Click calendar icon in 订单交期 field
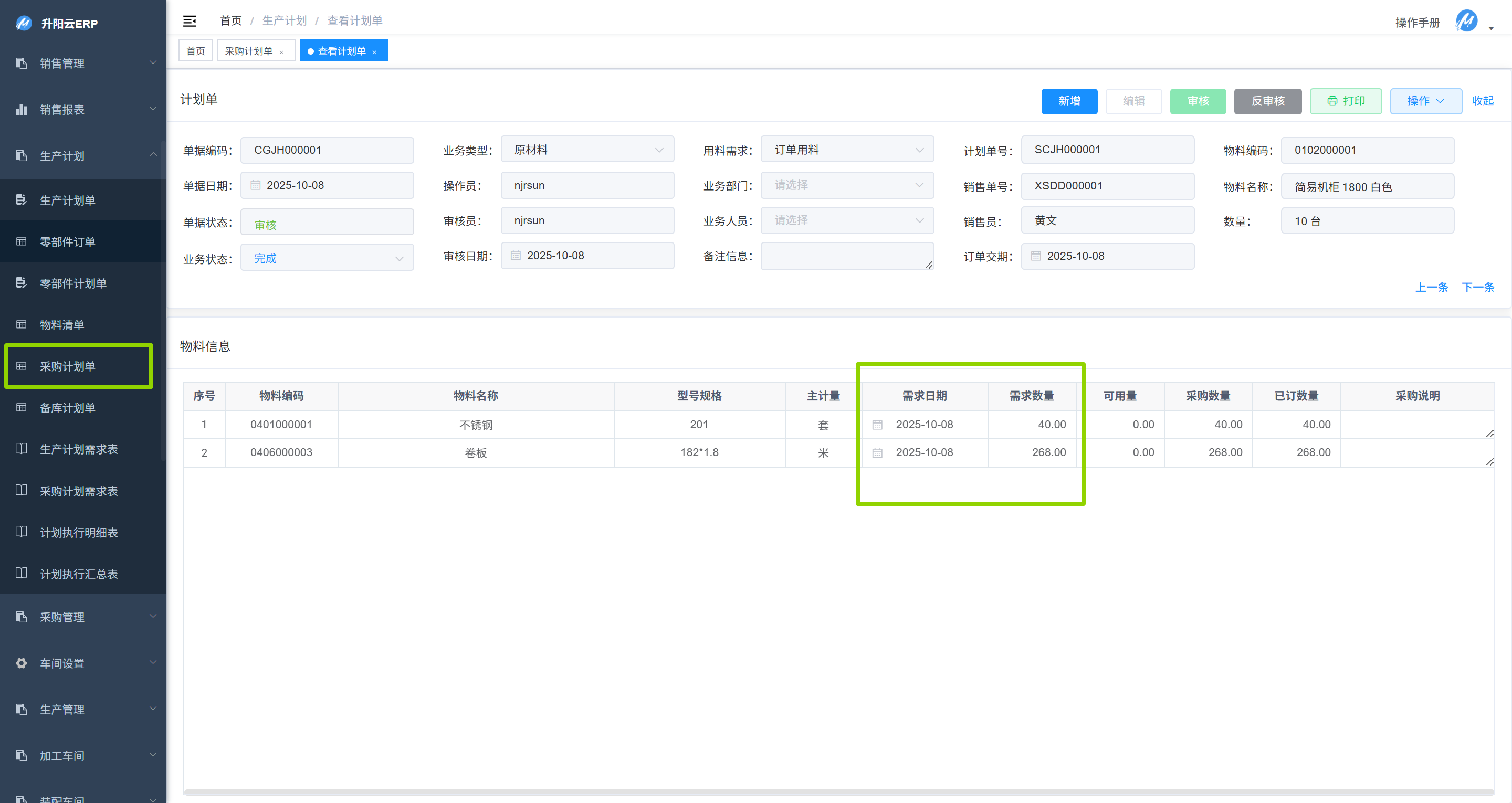The height and width of the screenshot is (803, 1512). pyautogui.click(x=1035, y=256)
